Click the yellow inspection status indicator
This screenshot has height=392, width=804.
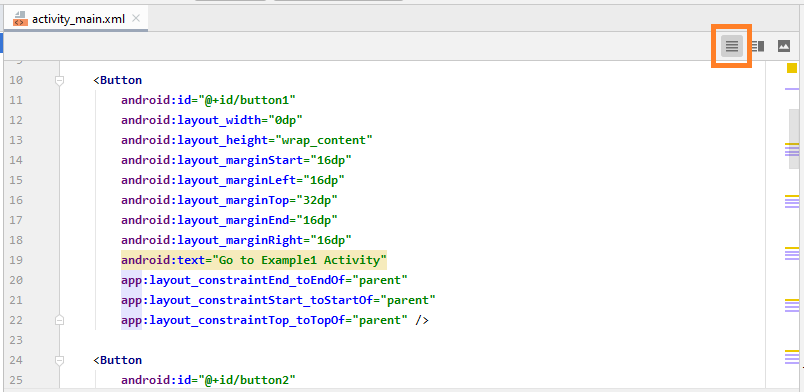(792, 68)
